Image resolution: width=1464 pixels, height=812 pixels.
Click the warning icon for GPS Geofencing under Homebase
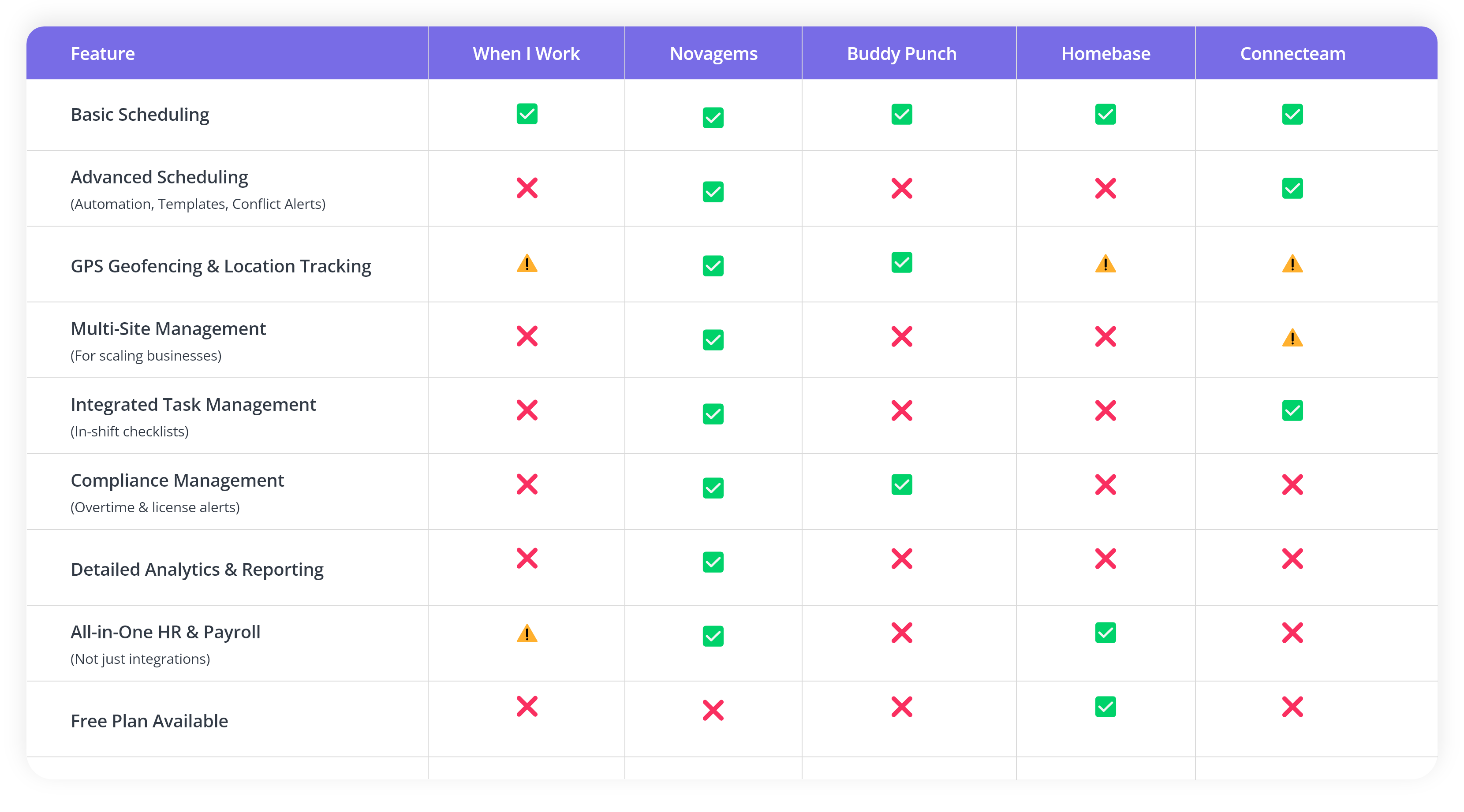[x=1105, y=264]
